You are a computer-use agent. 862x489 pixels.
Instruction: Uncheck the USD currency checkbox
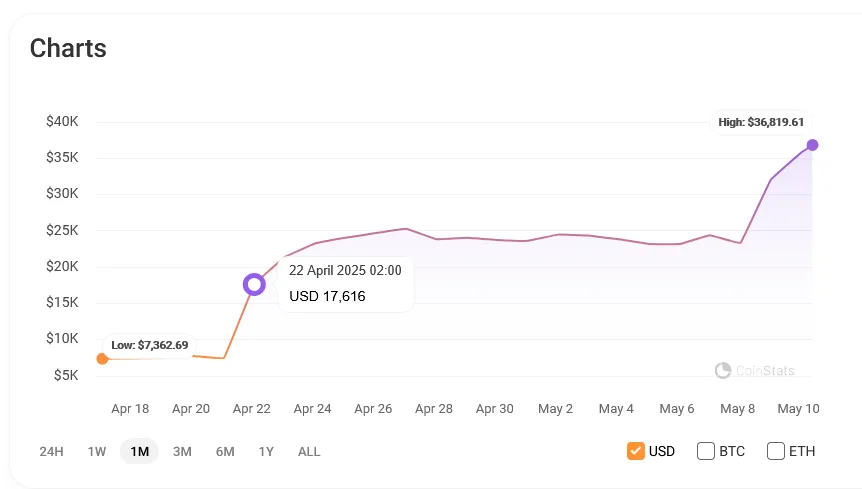(636, 451)
